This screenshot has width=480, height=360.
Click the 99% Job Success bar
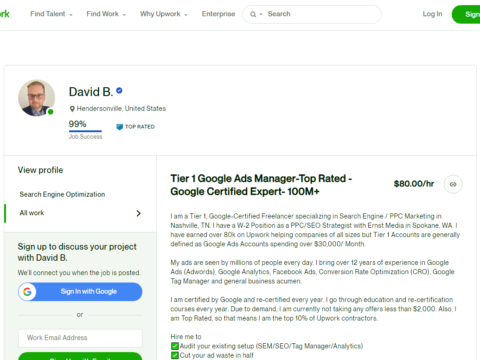click(x=85, y=131)
